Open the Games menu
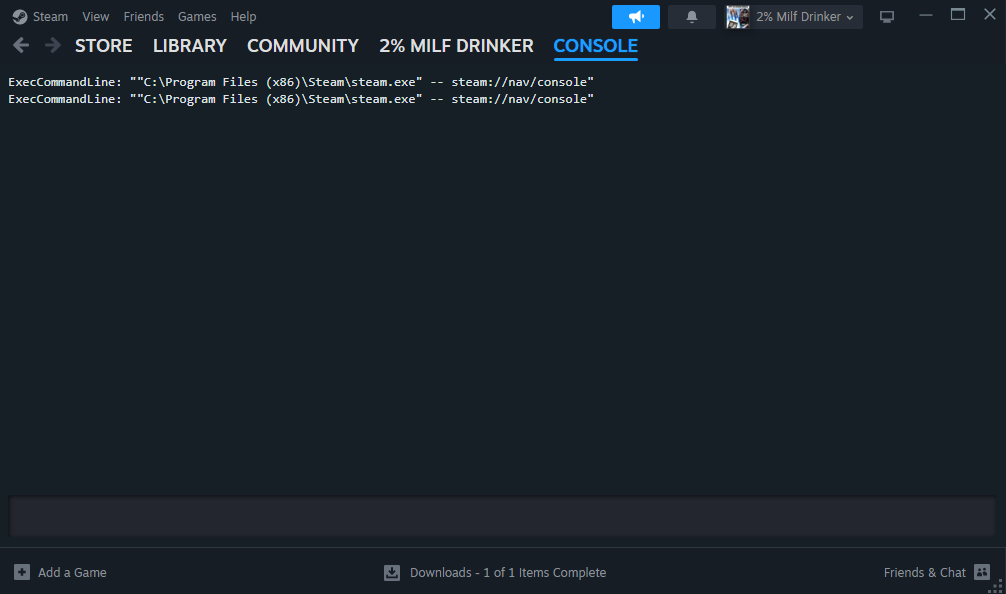 point(197,17)
